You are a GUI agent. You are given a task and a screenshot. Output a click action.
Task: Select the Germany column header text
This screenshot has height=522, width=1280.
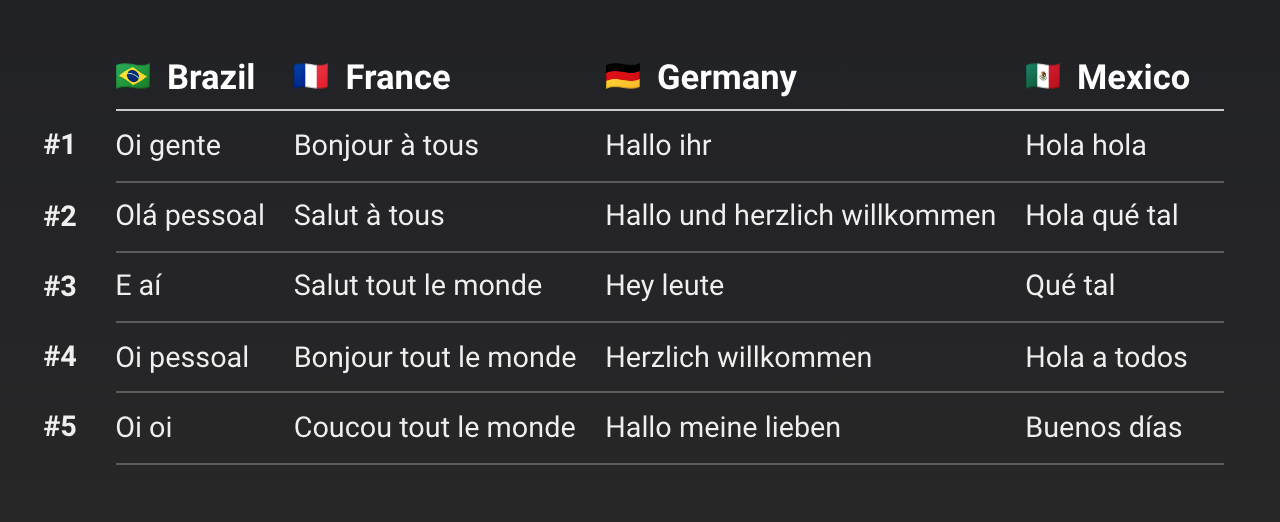(x=726, y=77)
